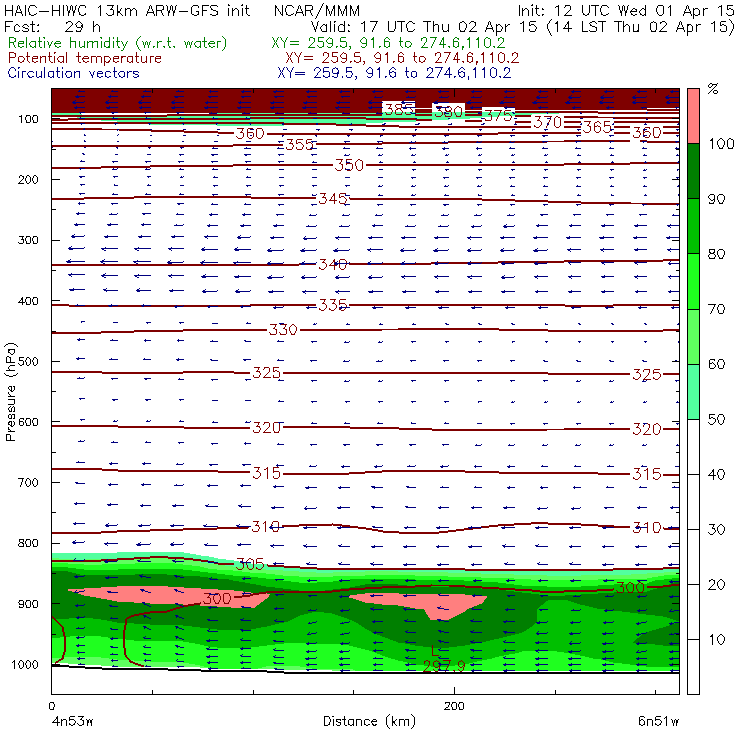
Task: Click the '200' distance axis tick label
Action: 454,706
